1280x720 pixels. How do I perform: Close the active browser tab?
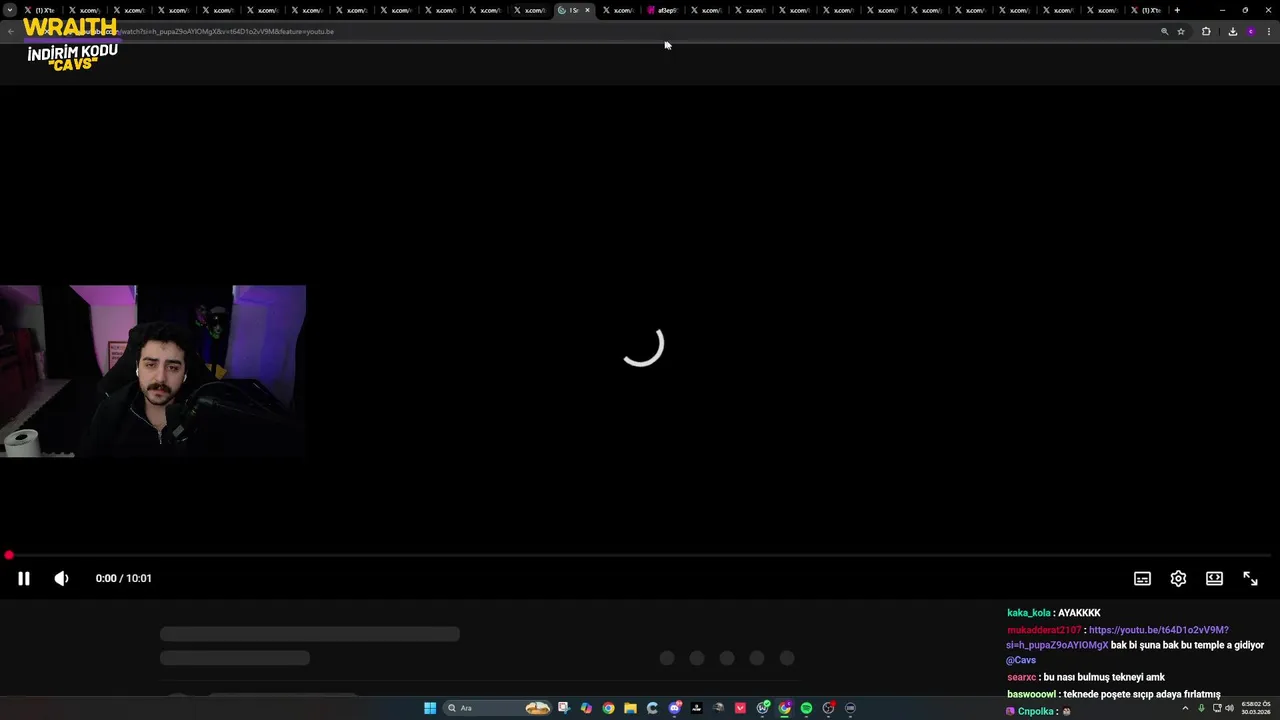[x=587, y=10]
